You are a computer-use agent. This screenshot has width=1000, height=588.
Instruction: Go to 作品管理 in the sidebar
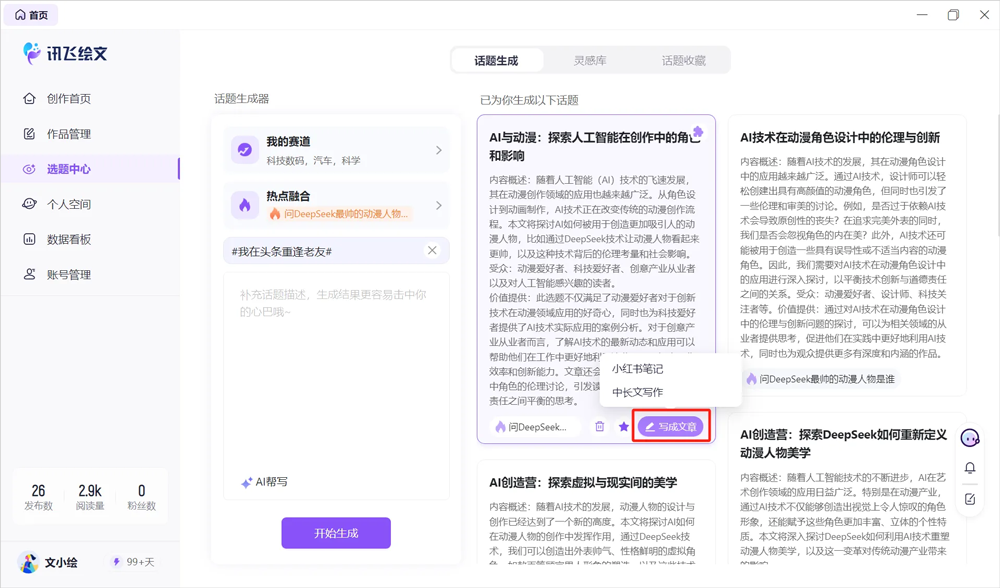click(x=68, y=134)
